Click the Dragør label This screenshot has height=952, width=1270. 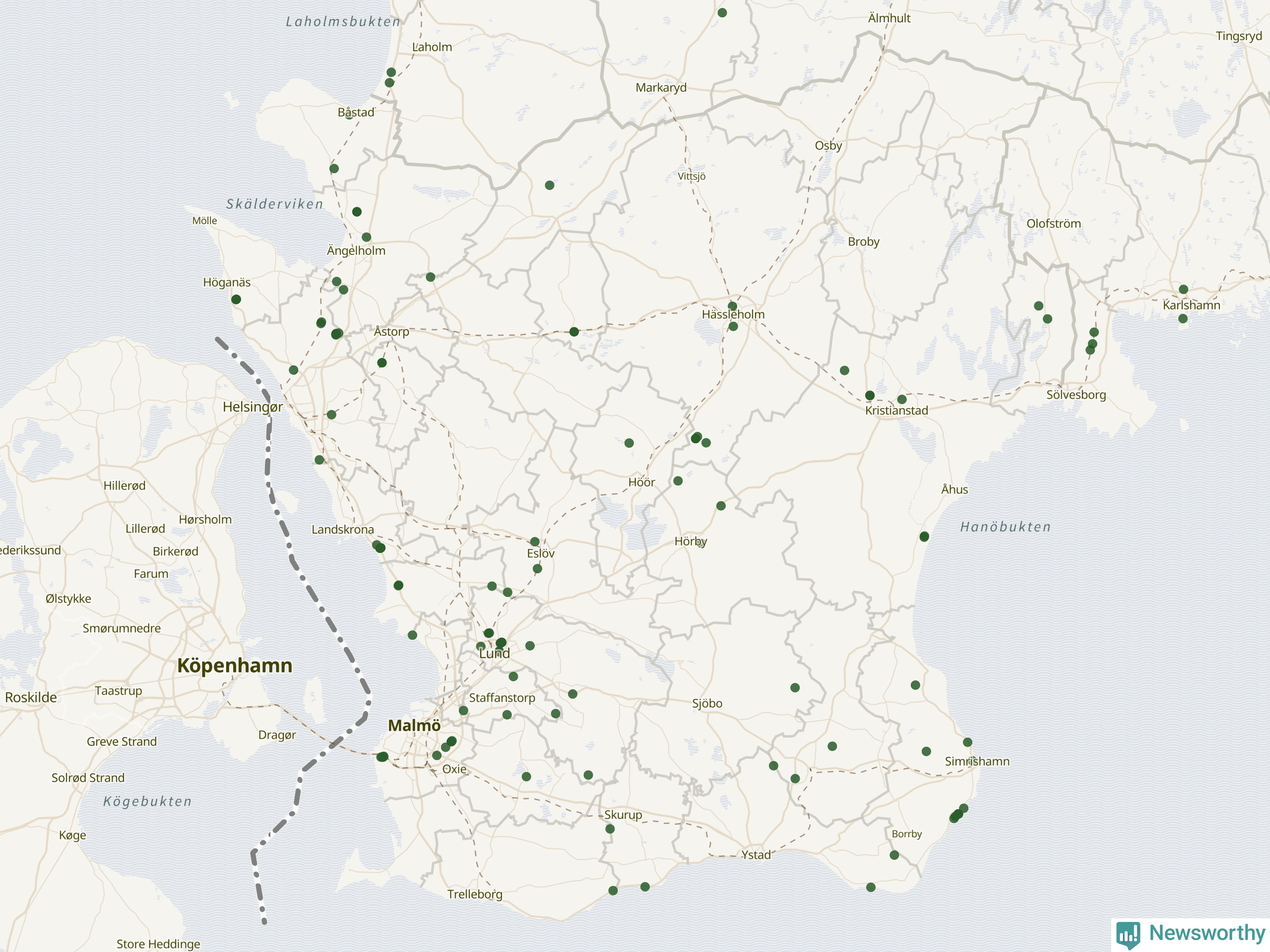277,735
